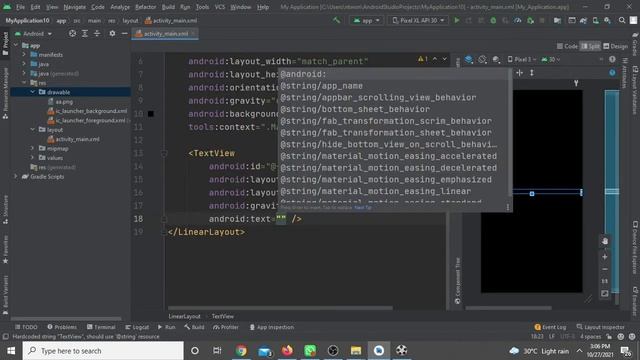Select activity_main.xml editor tab

[x=164, y=33]
